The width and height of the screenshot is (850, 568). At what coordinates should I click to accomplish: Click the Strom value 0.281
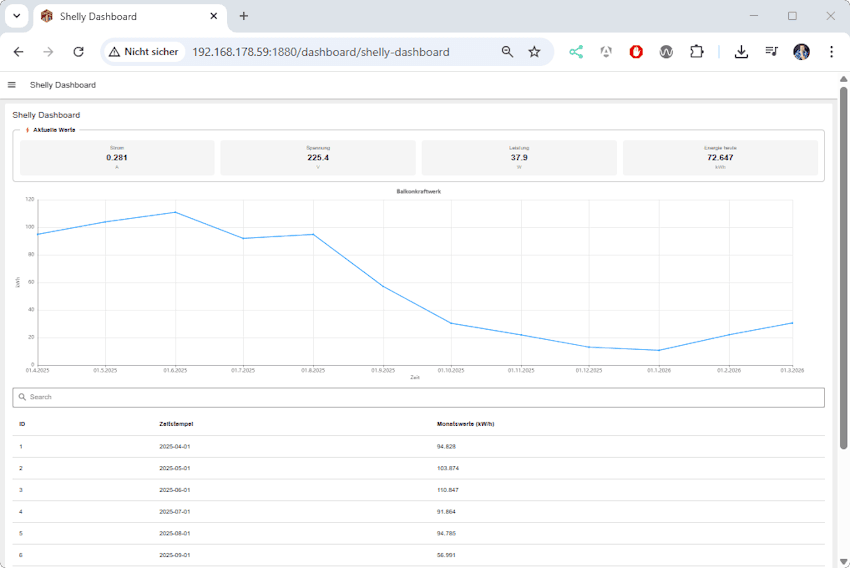pos(117,158)
